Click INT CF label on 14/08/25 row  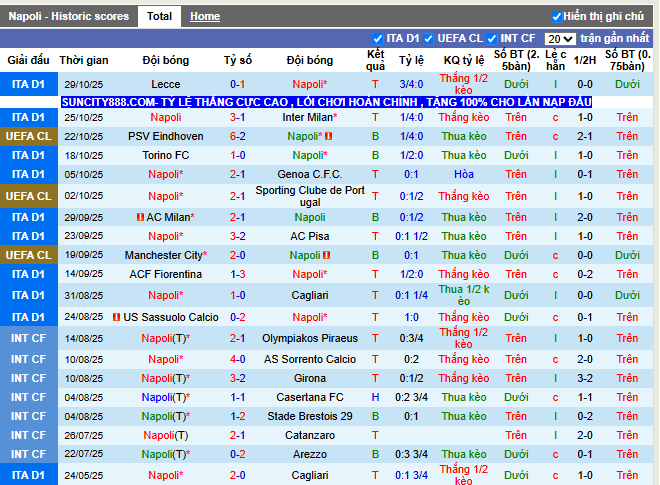(x=28, y=338)
